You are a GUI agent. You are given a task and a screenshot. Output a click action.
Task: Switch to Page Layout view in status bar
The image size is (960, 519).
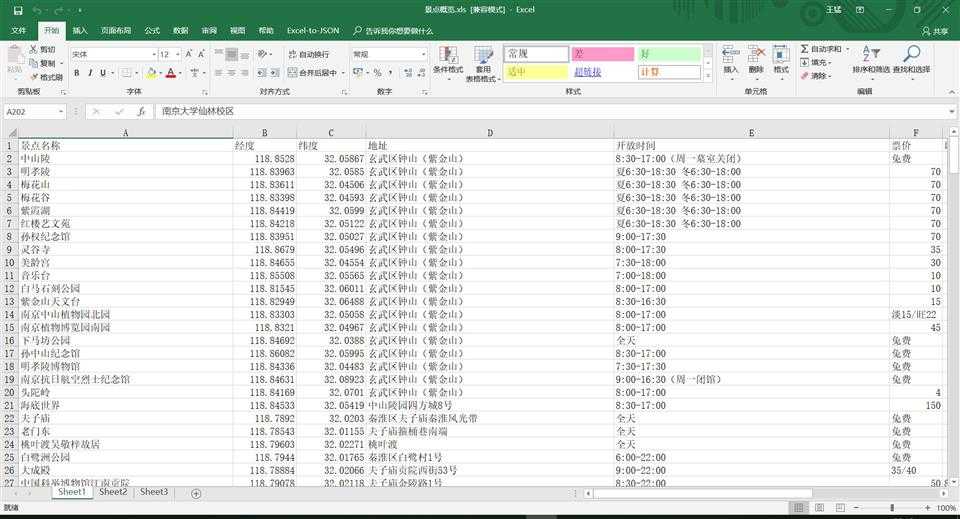819,508
